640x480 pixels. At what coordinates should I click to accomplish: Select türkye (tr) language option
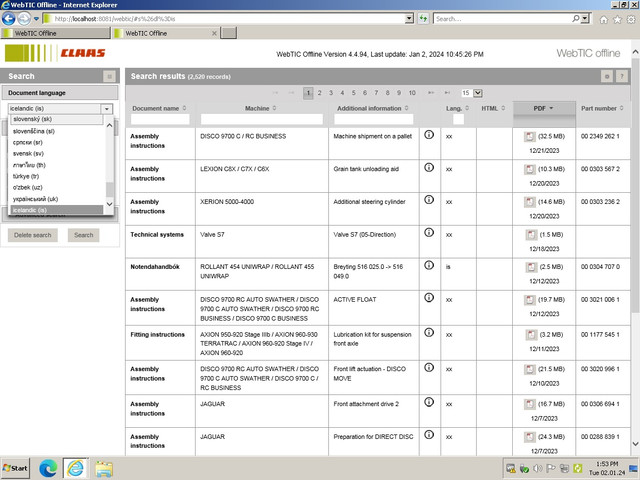(x=56, y=176)
